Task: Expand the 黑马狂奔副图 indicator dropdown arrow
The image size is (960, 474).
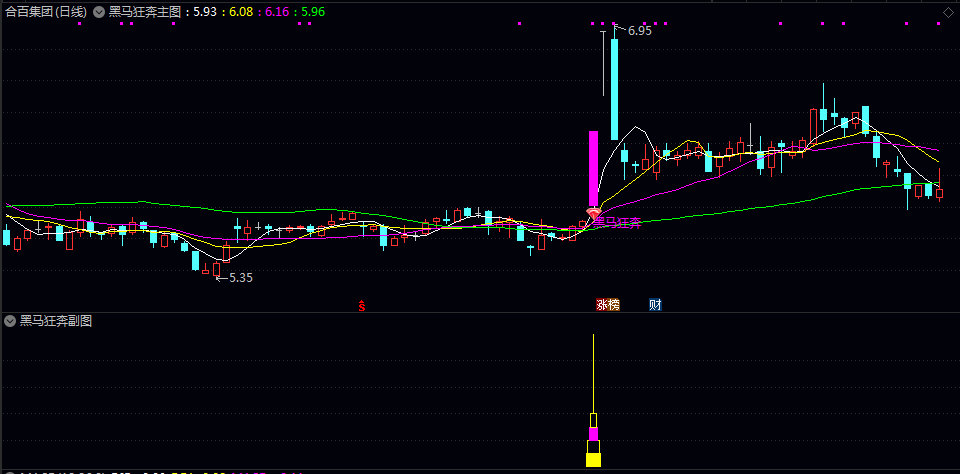Action: [x=9, y=321]
